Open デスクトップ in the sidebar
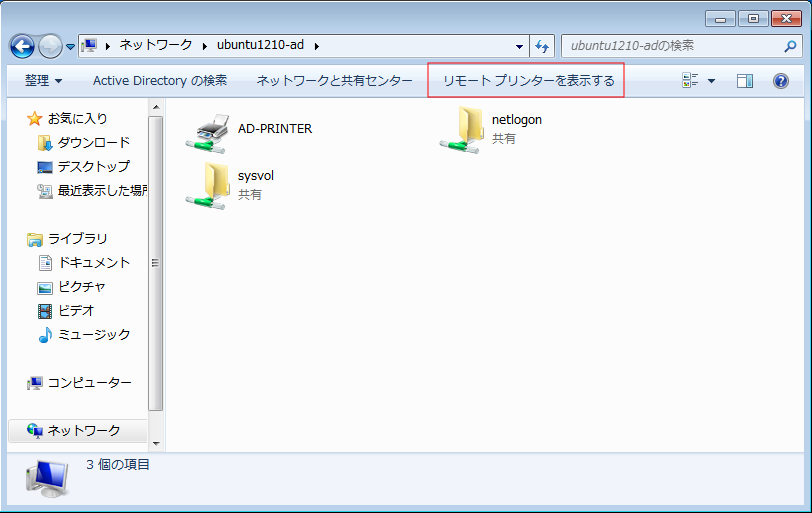 pos(94,167)
